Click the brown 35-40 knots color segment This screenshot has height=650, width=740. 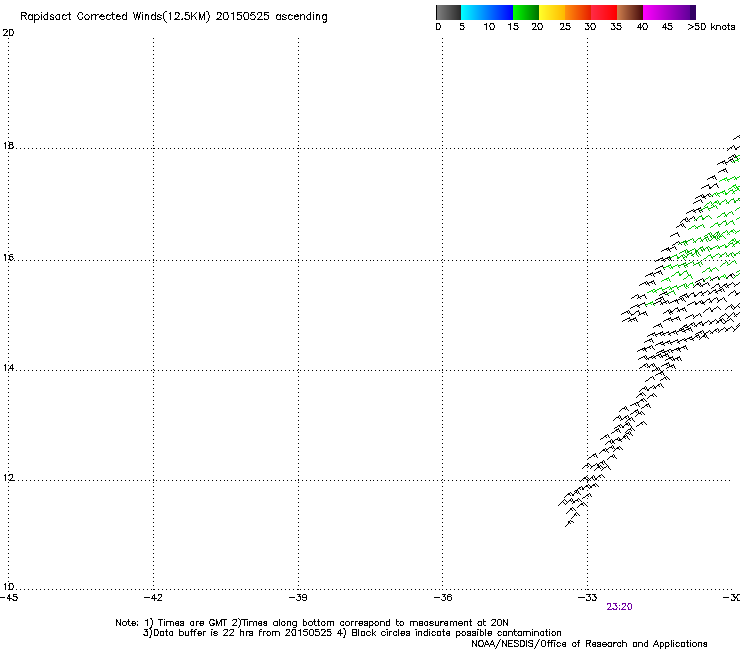630,12
